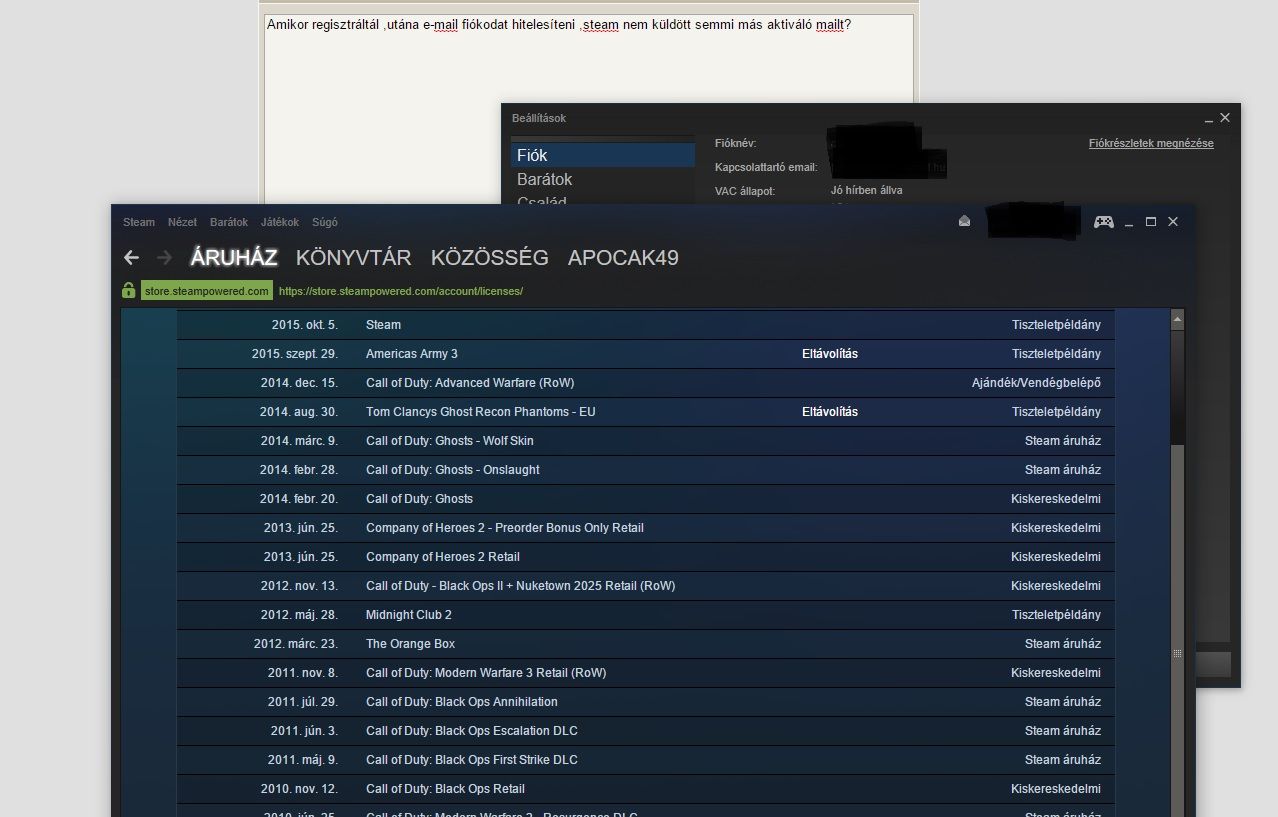Select Black Ops Annihilation row
The height and width of the screenshot is (817, 1278).
[645, 702]
